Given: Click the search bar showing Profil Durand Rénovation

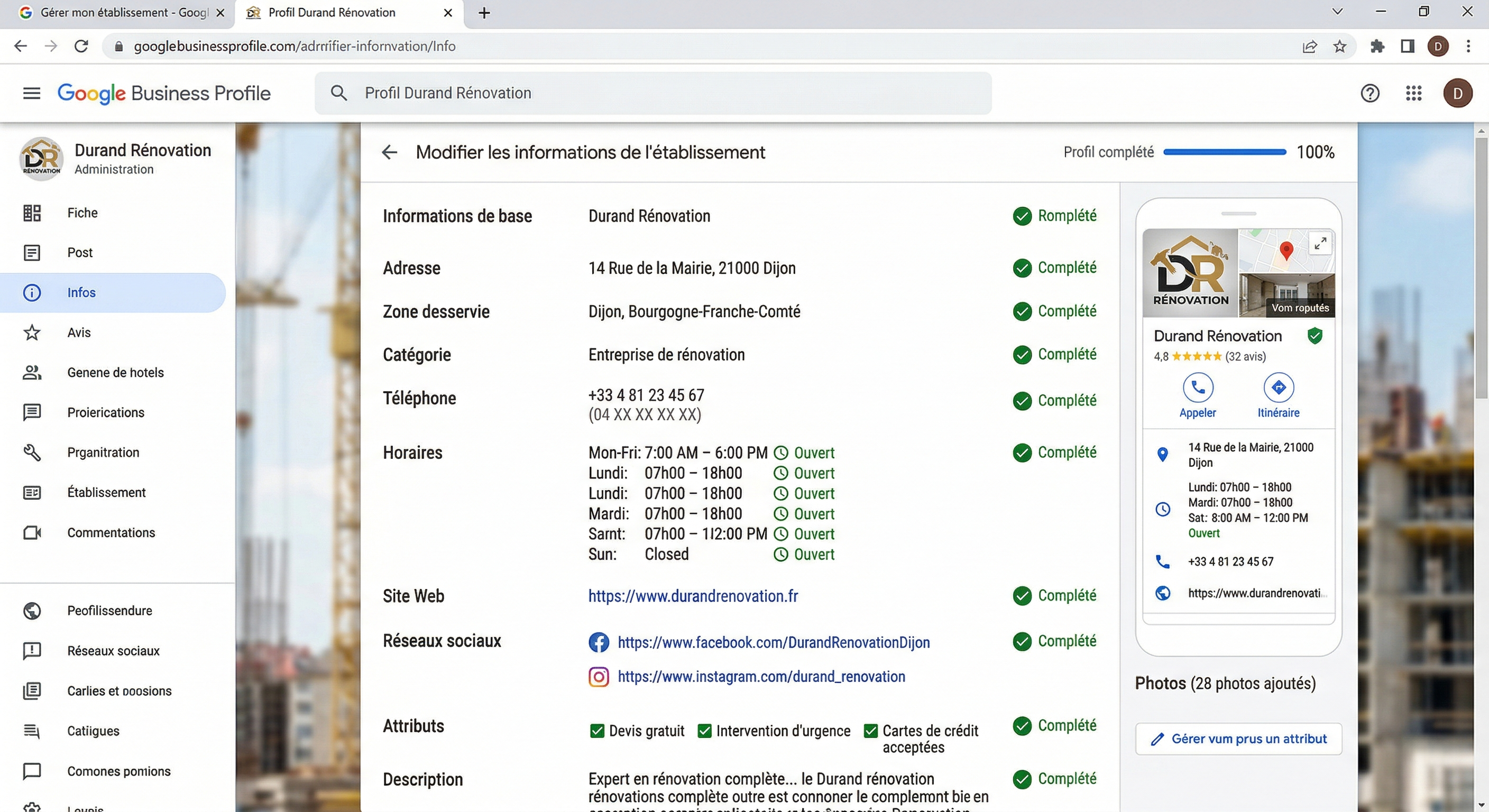Looking at the screenshot, I should pyautogui.click(x=652, y=93).
